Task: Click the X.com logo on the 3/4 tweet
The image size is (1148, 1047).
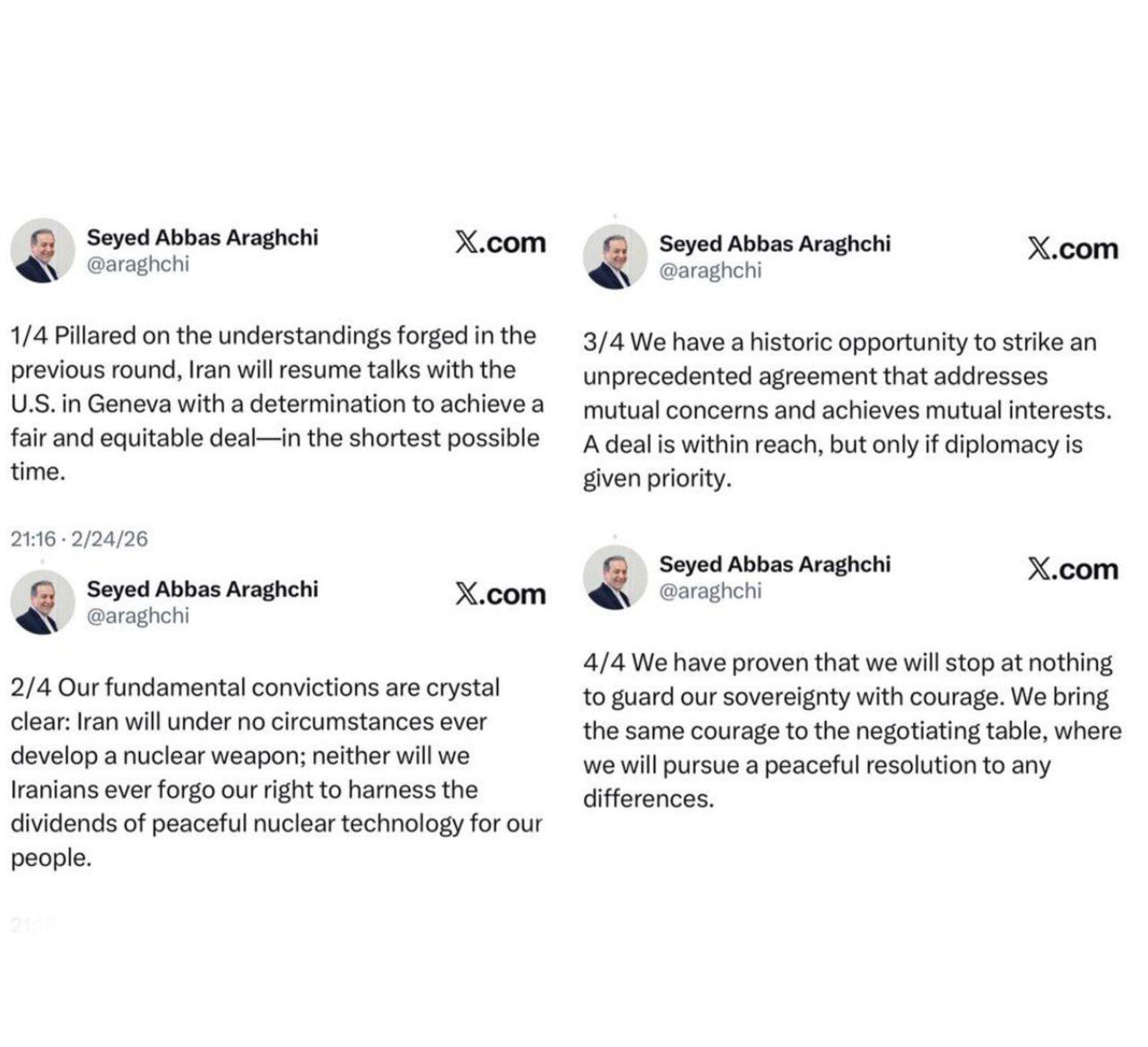Action: [x=1073, y=249]
